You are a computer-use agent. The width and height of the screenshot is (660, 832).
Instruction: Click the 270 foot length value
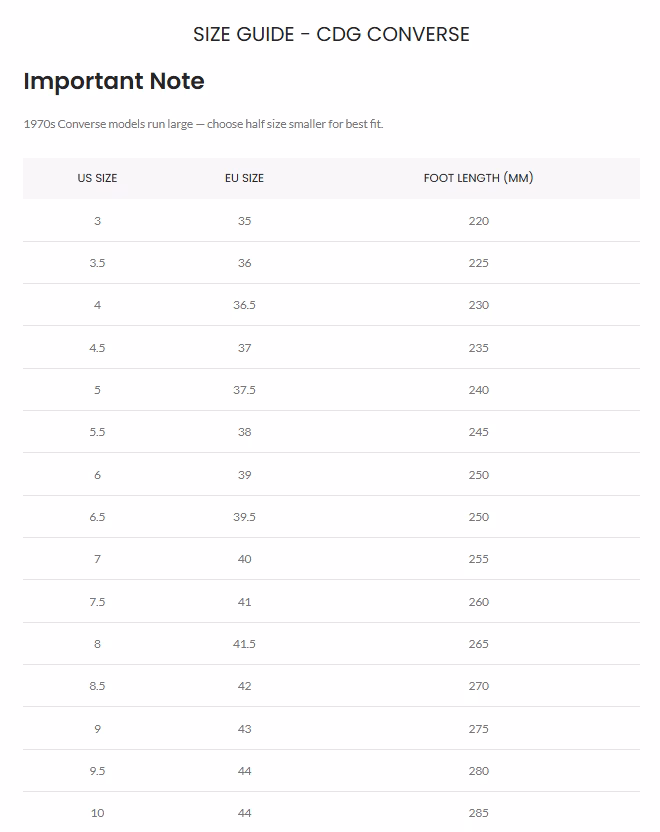[478, 686]
